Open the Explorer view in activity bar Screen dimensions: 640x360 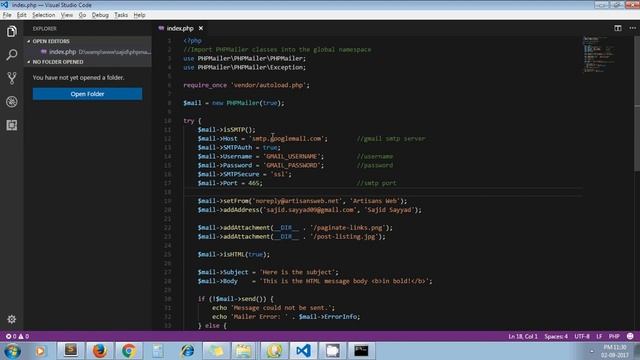pyautogui.click(x=11, y=31)
